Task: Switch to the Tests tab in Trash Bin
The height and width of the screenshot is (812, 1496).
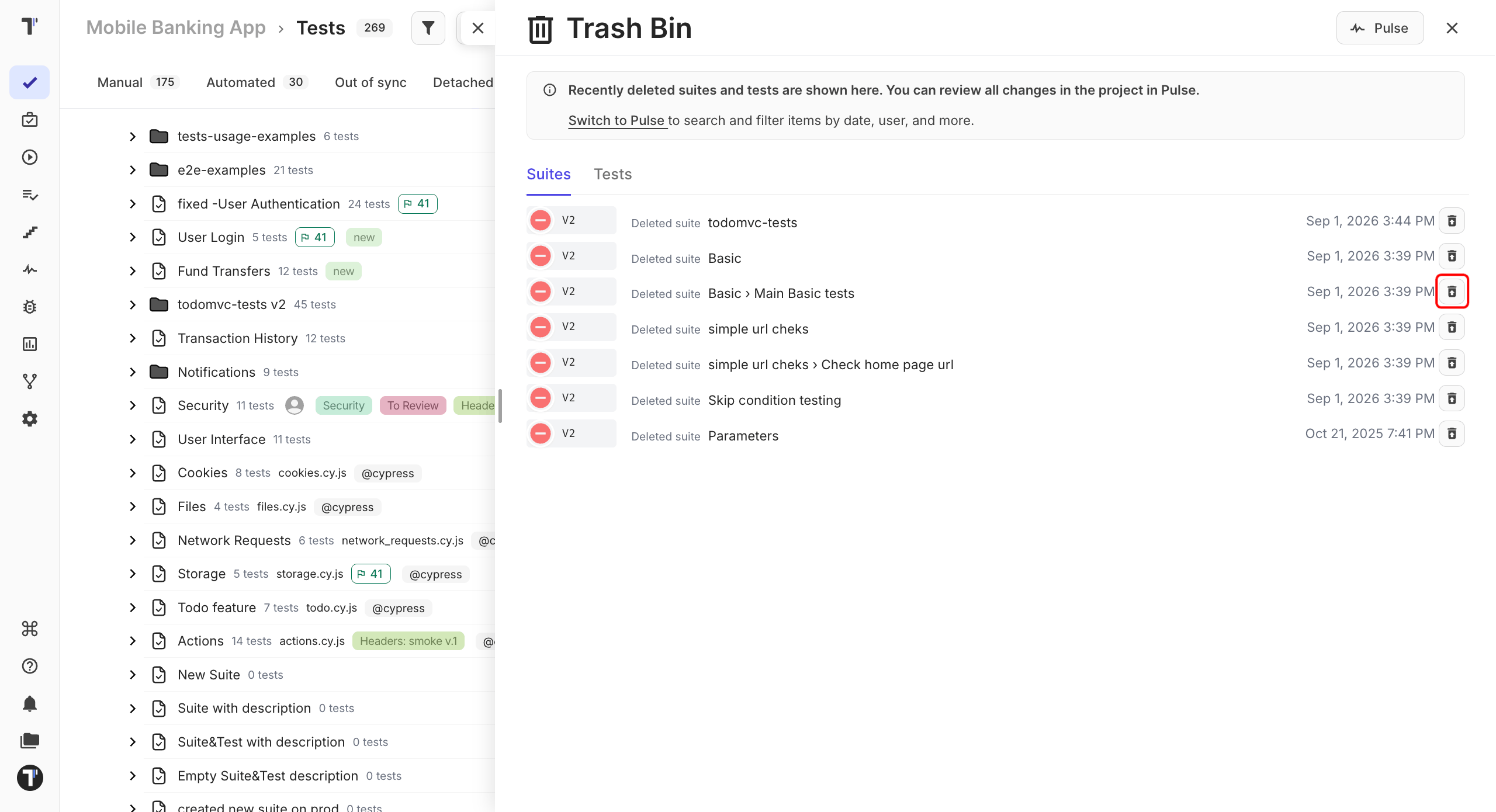Action: pyautogui.click(x=612, y=174)
